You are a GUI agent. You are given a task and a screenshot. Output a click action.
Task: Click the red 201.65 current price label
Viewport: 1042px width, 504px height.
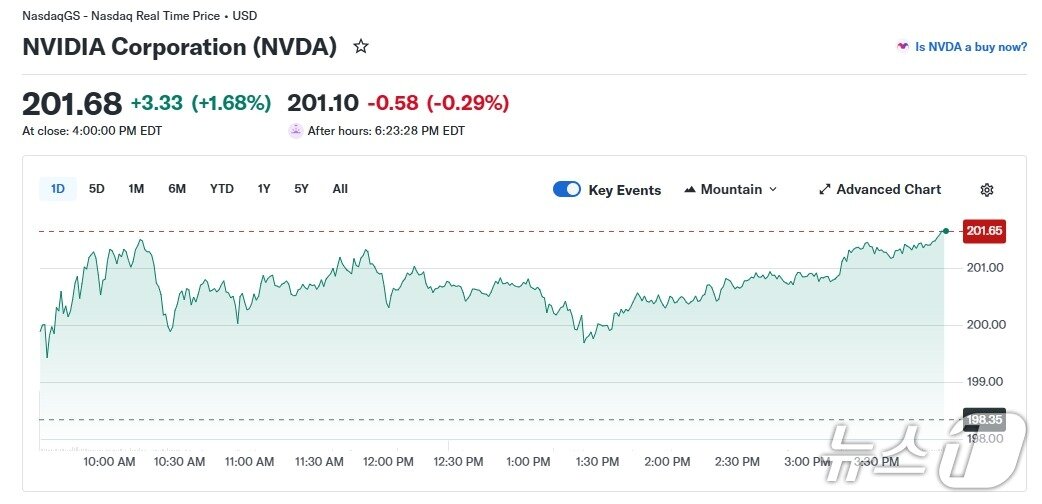pos(983,231)
